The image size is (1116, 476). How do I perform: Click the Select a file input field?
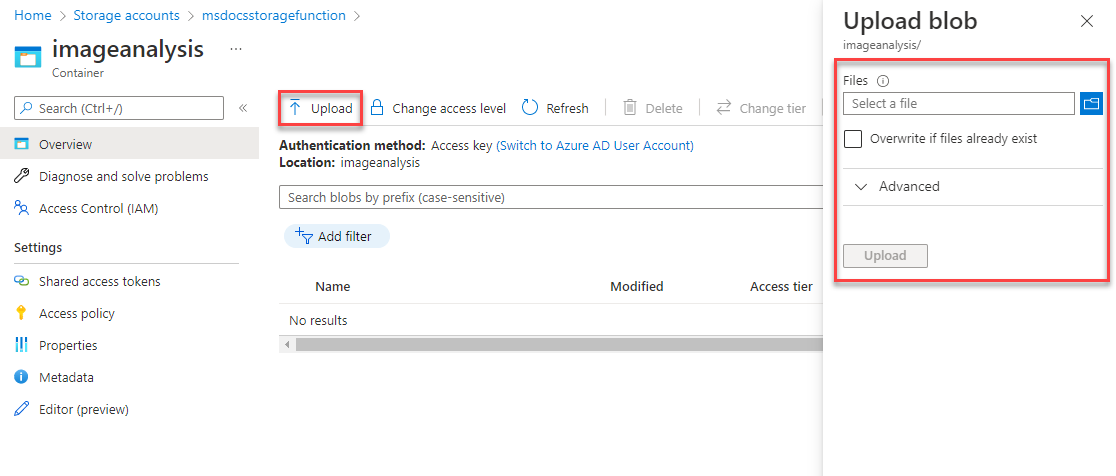point(958,103)
